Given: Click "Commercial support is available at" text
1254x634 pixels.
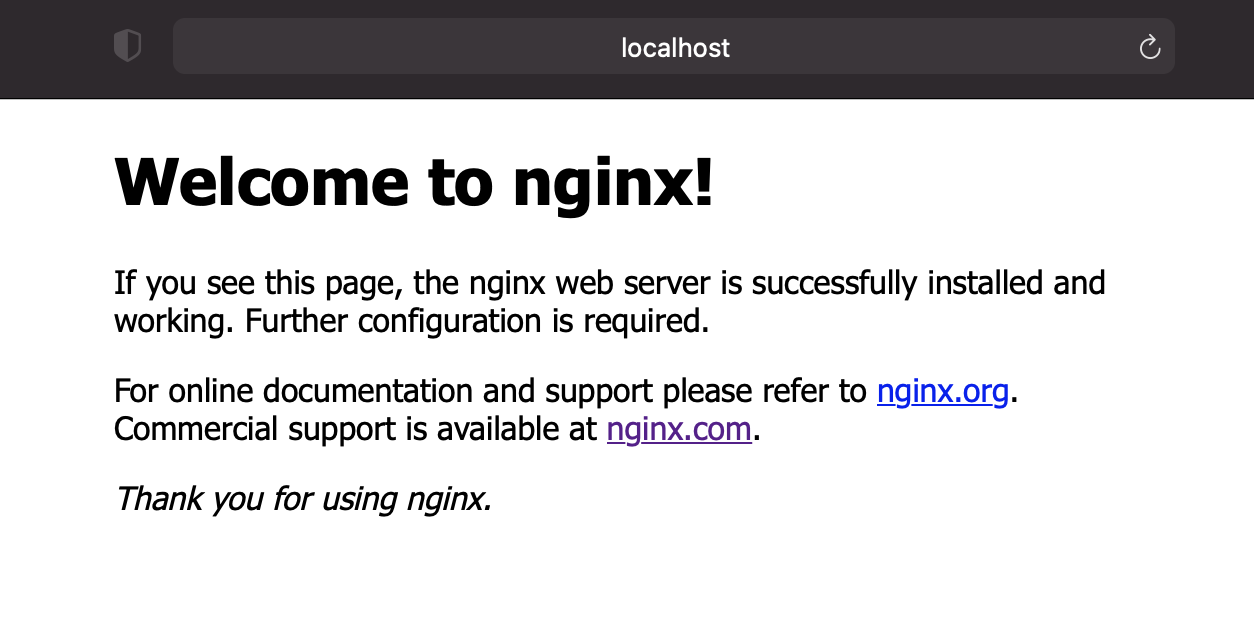Looking at the screenshot, I should click(356, 429).
